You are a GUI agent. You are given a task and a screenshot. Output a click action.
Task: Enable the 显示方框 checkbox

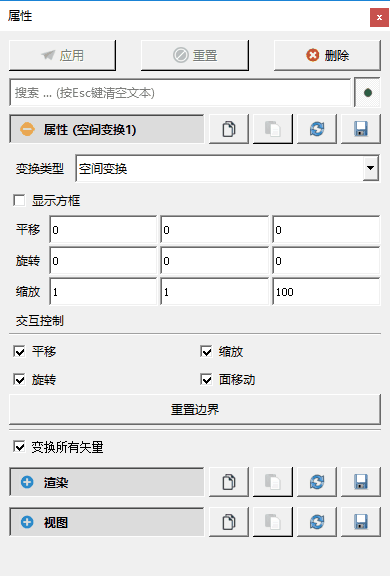[19, 201]
